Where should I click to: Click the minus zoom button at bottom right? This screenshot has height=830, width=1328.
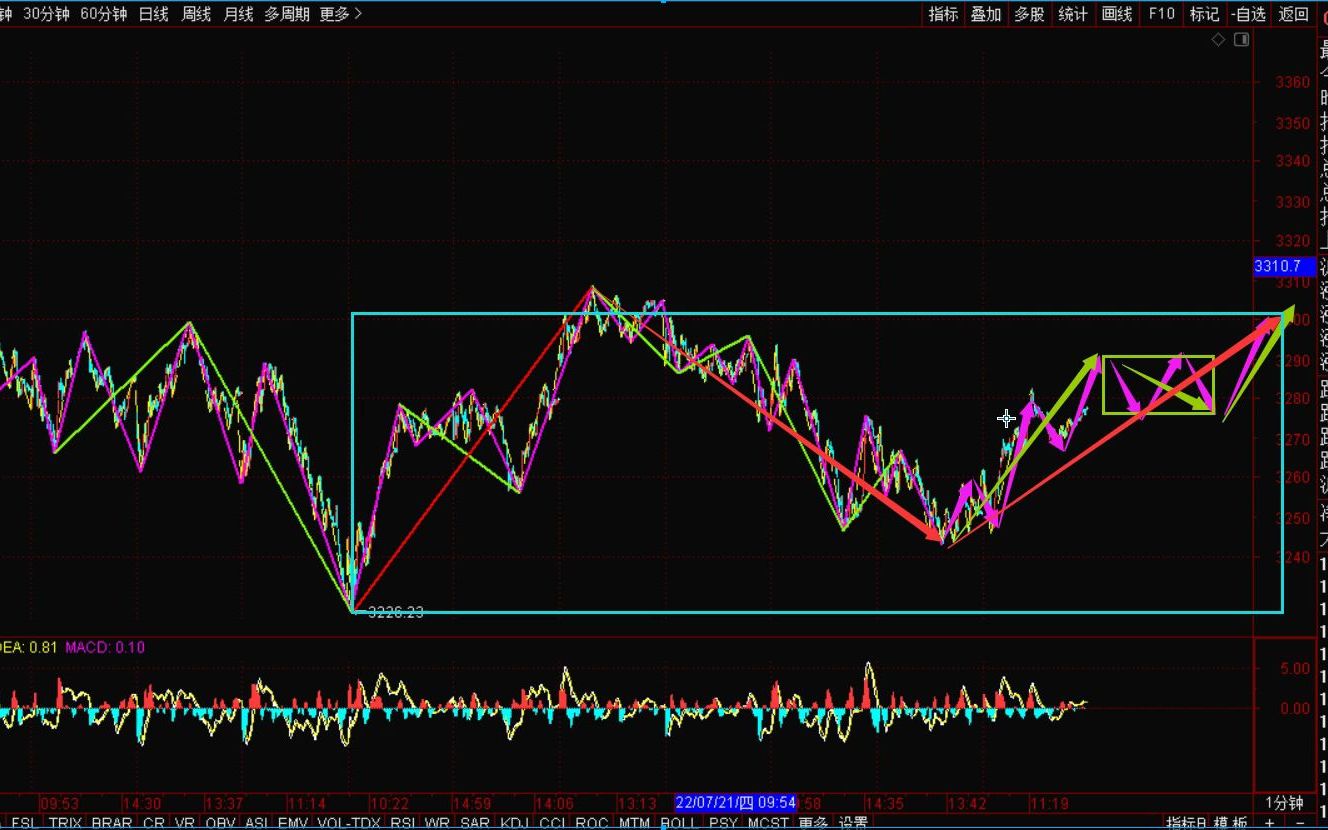point(1300,823)
